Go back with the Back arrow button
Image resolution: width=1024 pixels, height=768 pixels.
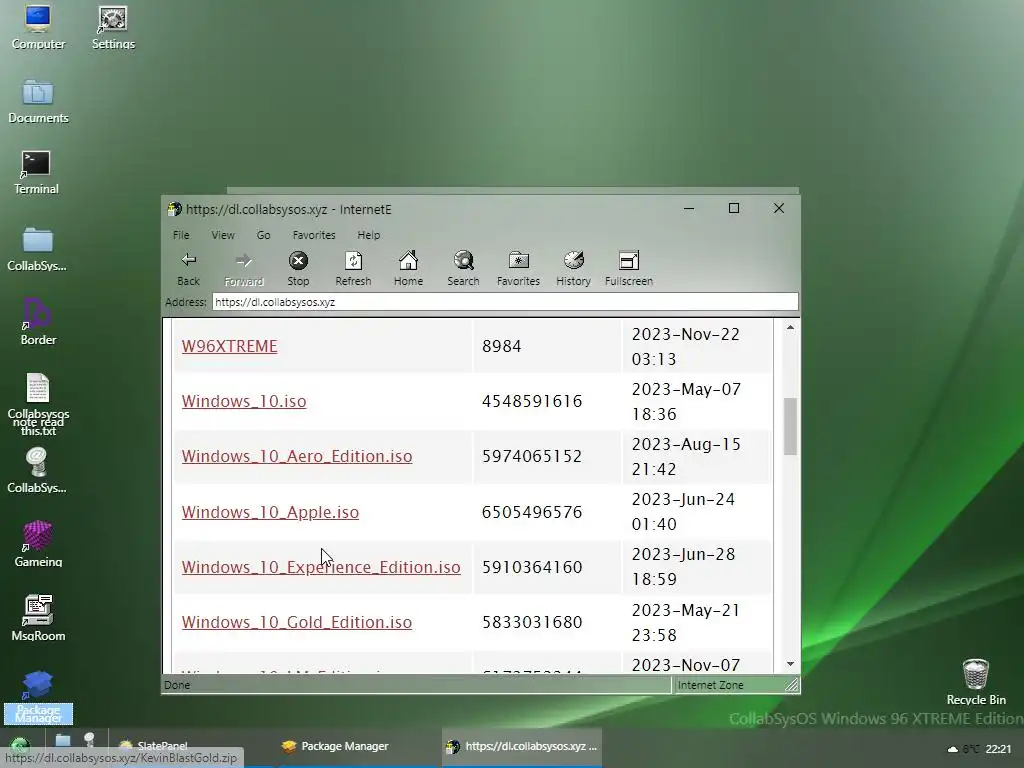189,268
